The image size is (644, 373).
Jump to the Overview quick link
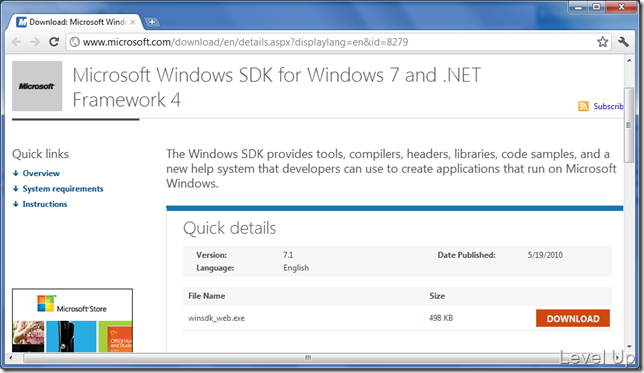click(41, 173)
